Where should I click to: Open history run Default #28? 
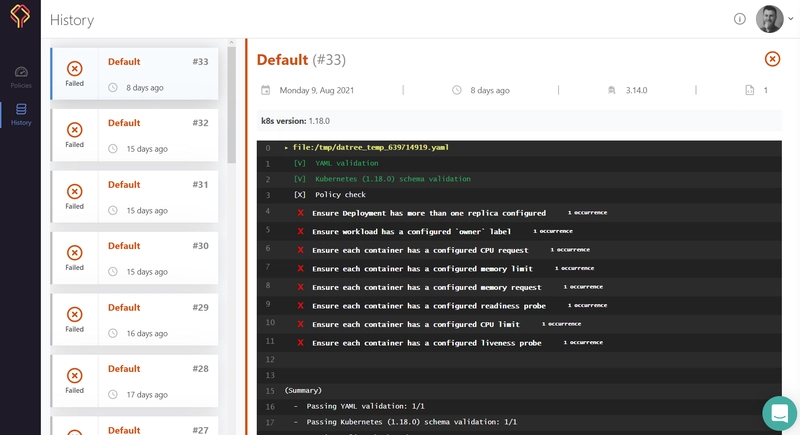coord(158,380)
